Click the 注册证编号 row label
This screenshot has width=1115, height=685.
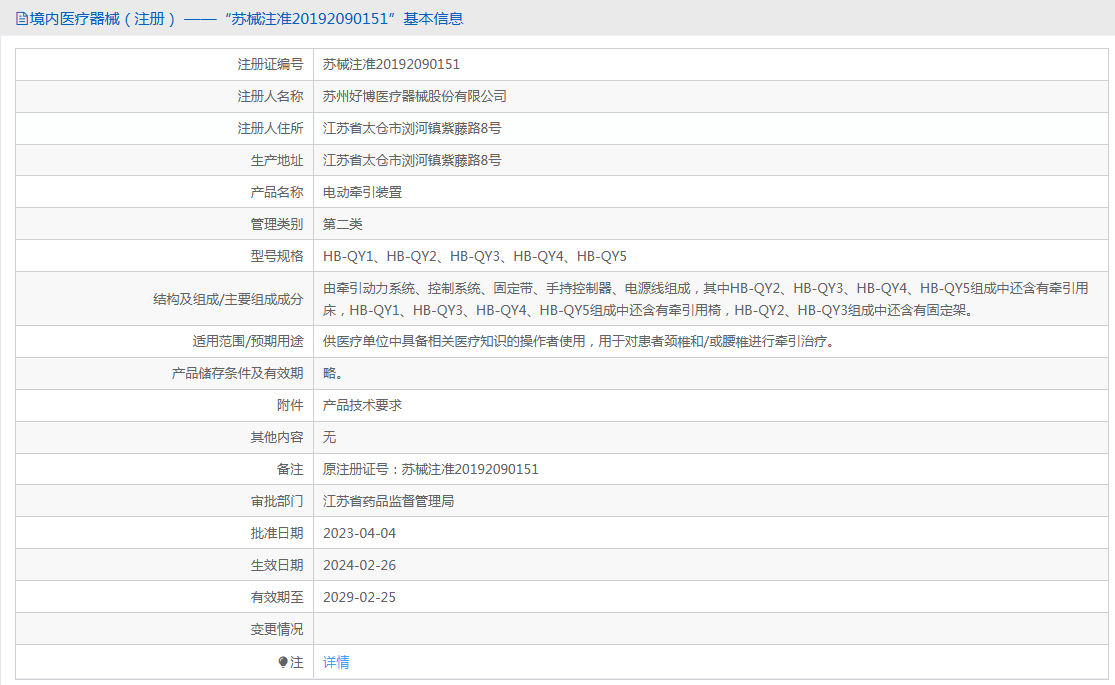point(270,65)
